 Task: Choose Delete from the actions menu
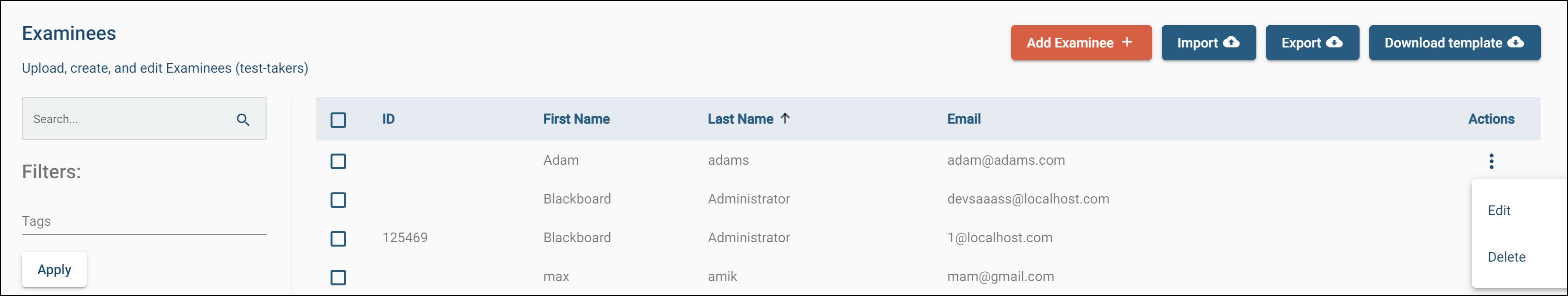[x=1506, y=257]
